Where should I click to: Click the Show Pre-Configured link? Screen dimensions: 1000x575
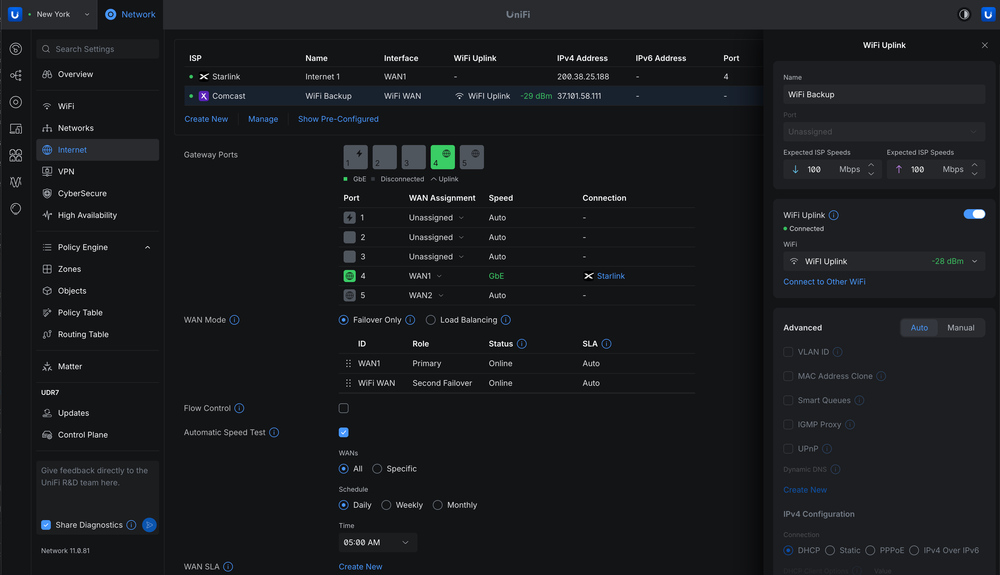[338, 119]
